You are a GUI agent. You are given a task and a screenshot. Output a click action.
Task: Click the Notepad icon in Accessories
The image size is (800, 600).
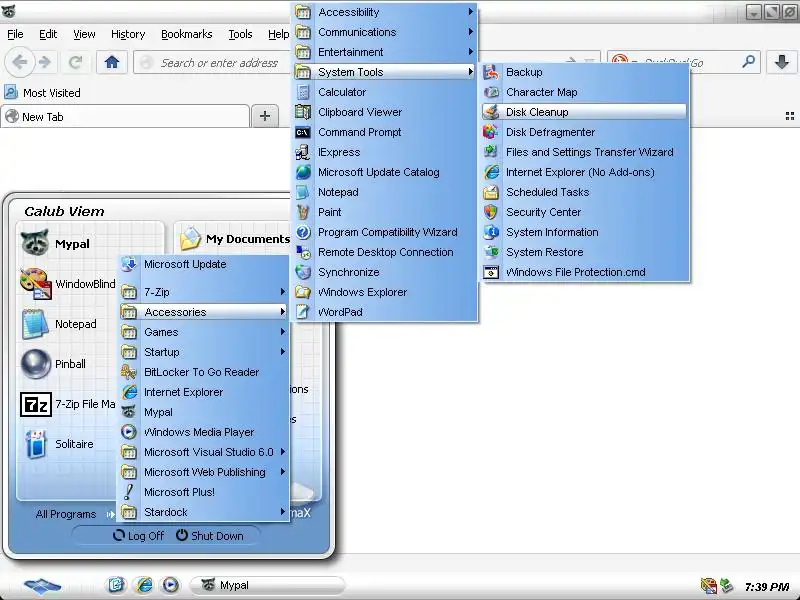point(303,192)
